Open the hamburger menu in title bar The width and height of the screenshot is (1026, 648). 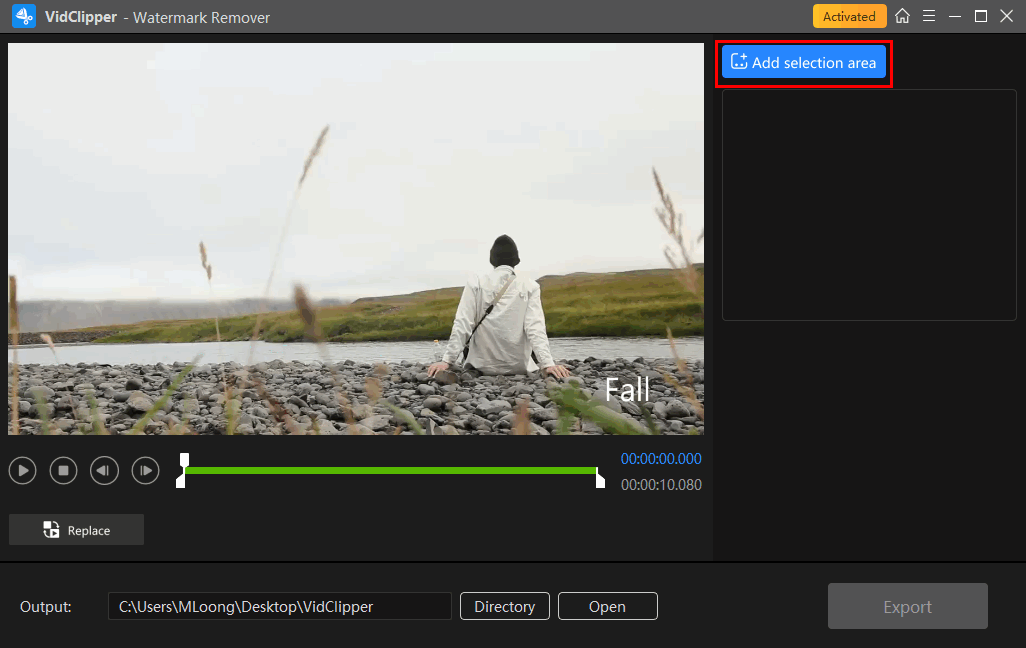coord(929,17)
